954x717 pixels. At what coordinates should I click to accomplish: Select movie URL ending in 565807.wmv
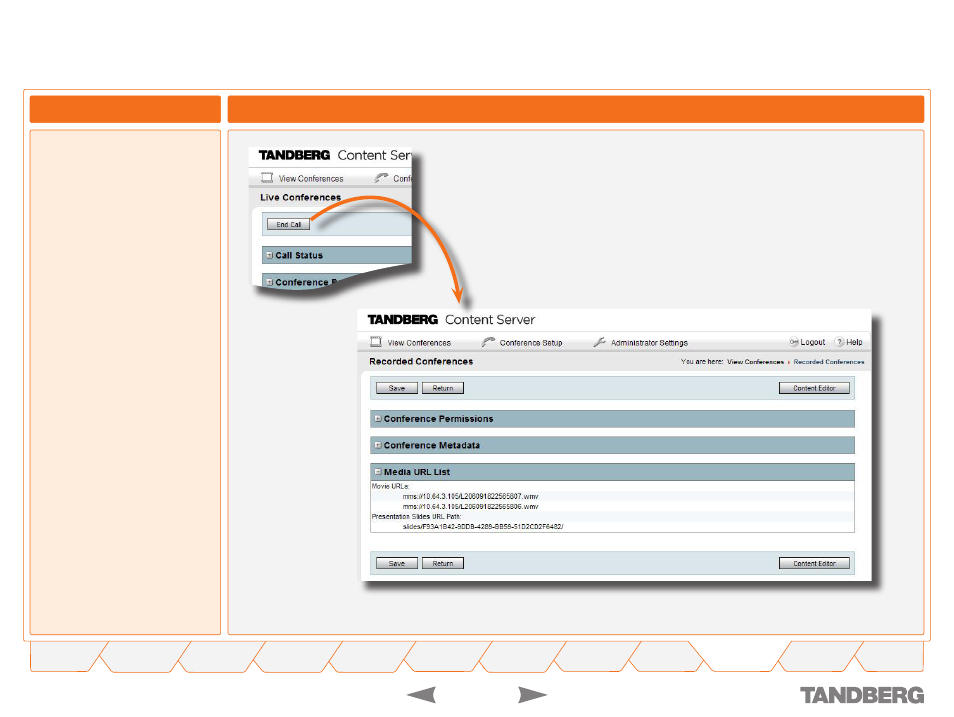point(470,496)
